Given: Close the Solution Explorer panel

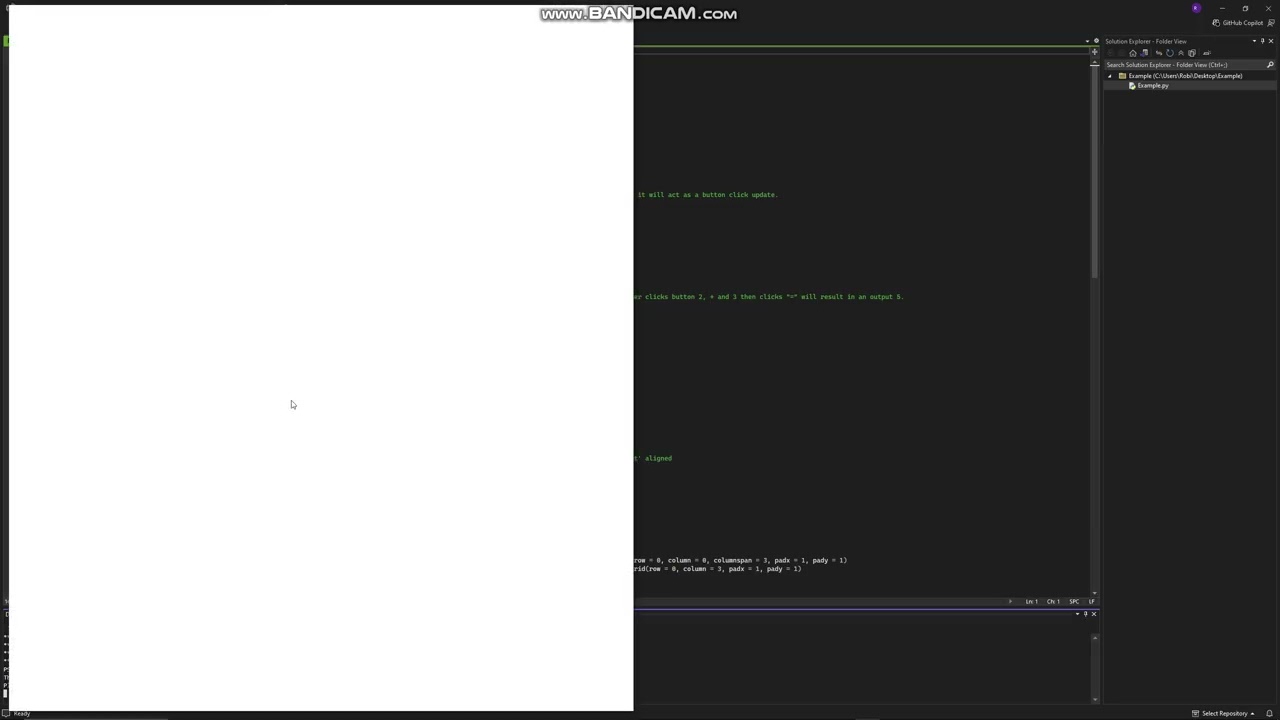Looking at the screenshot, I should click(x=1271, y=41).
